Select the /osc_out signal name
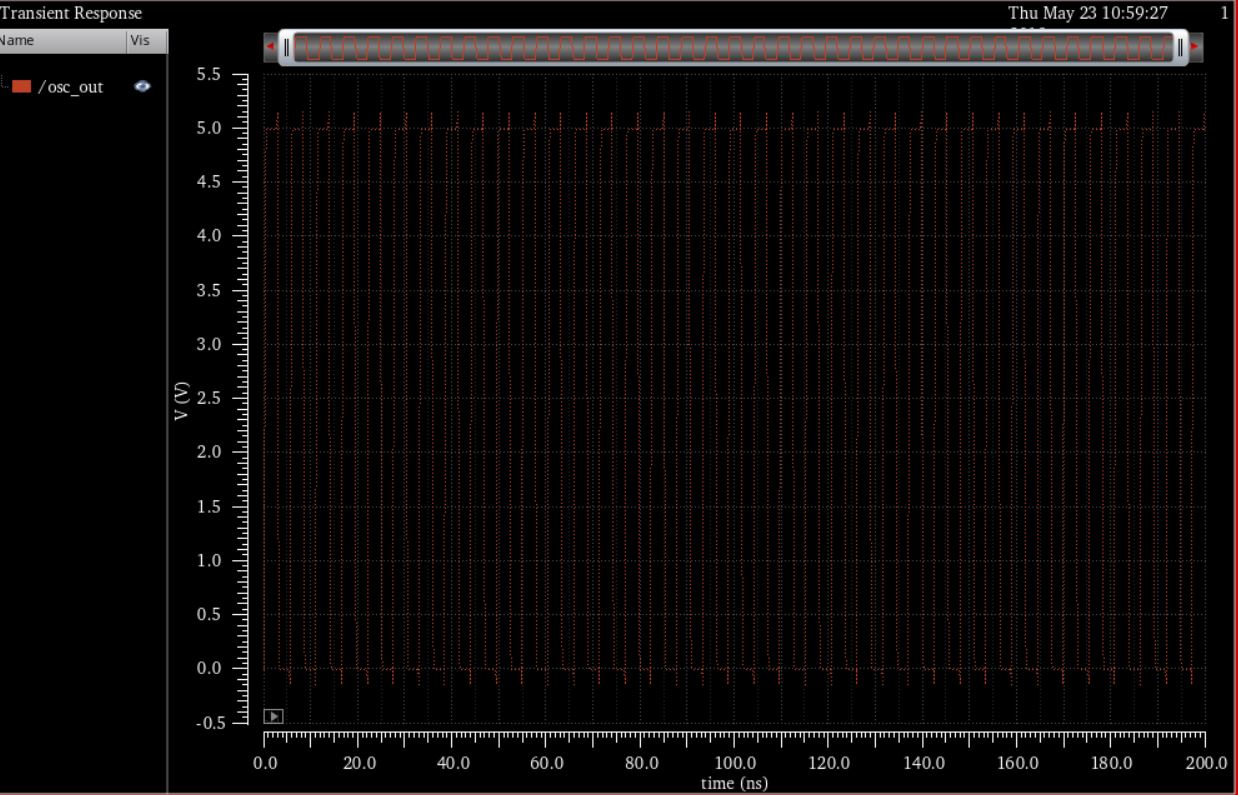This screenshot has width=1238, height=795. (70, 87)
